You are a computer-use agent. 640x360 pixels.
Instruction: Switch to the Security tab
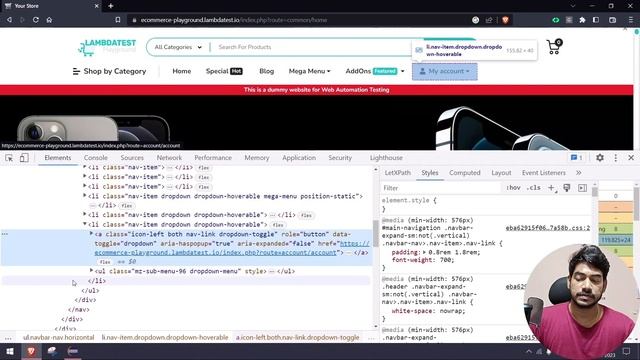340,158
